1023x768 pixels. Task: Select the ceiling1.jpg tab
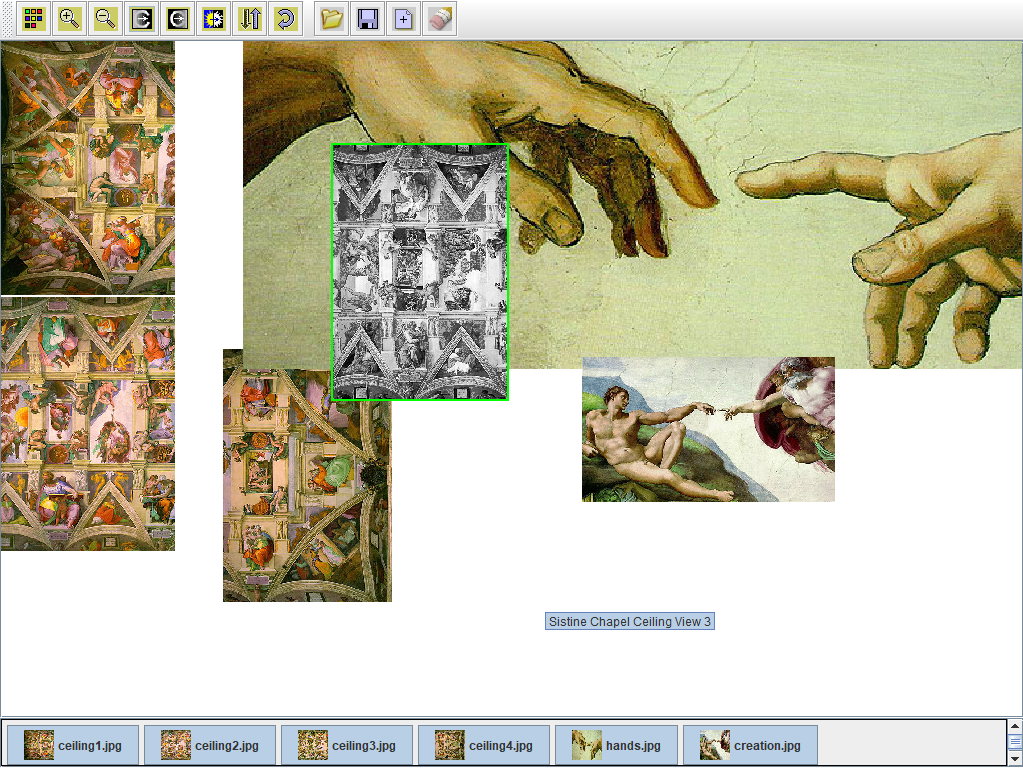[x=73, y=745]
